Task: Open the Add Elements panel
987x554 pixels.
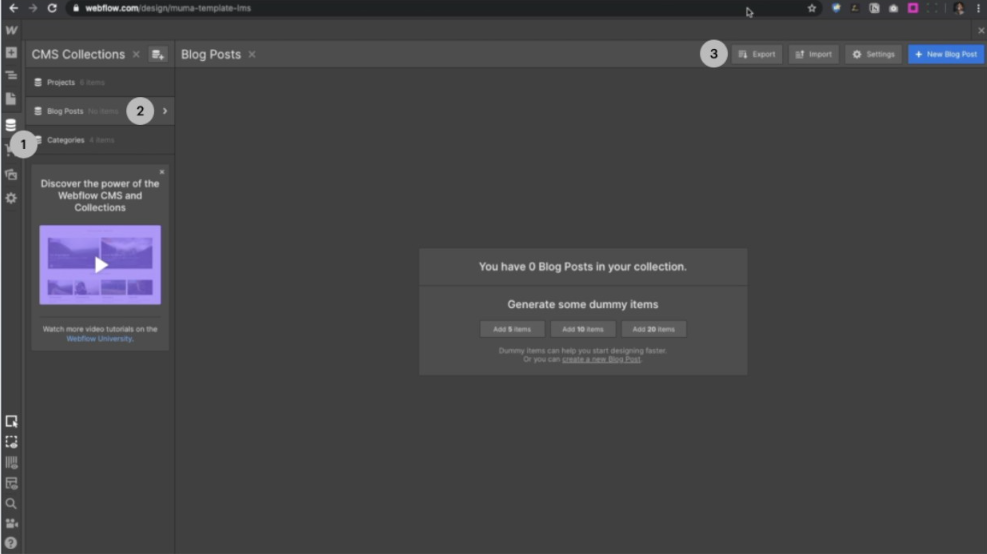Action: click(11, 52)
